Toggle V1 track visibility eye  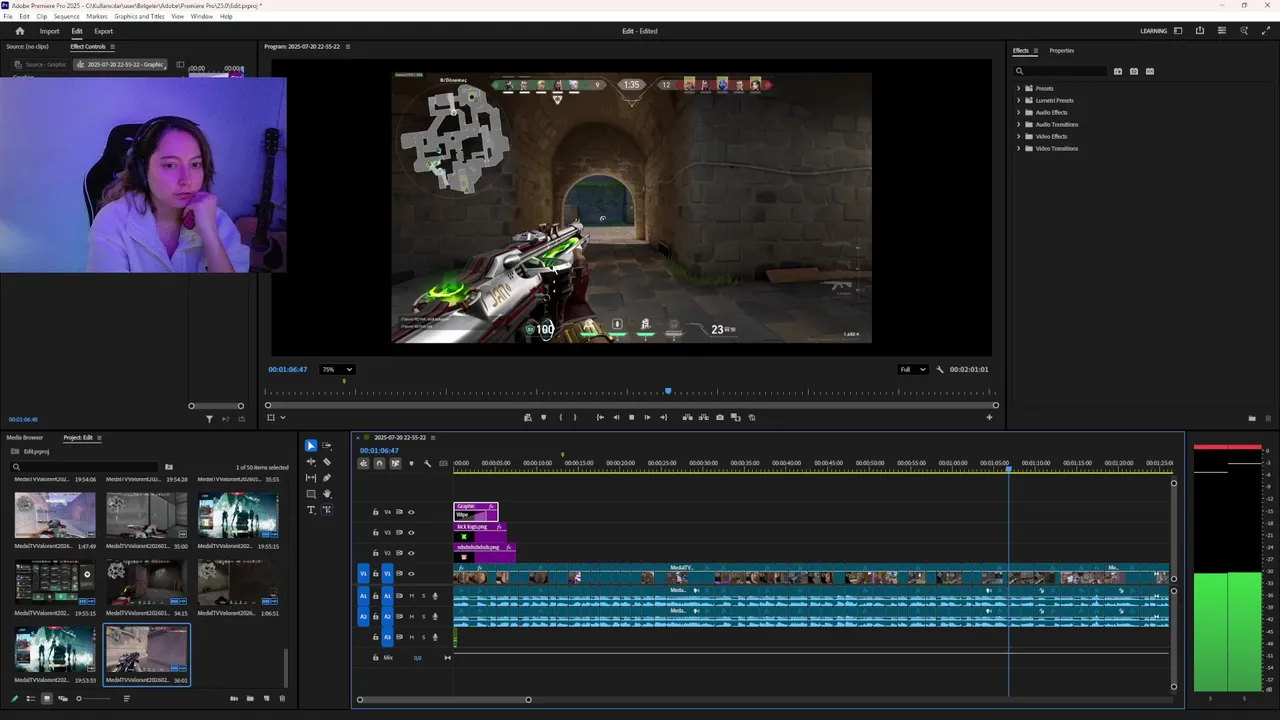tap(410, 574)
